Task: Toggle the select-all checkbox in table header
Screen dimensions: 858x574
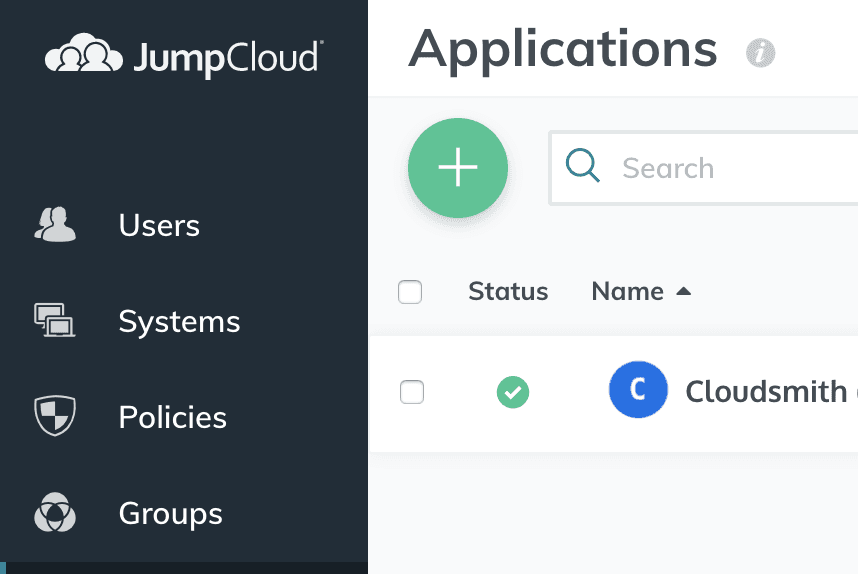Action: (x=410, y=292)
